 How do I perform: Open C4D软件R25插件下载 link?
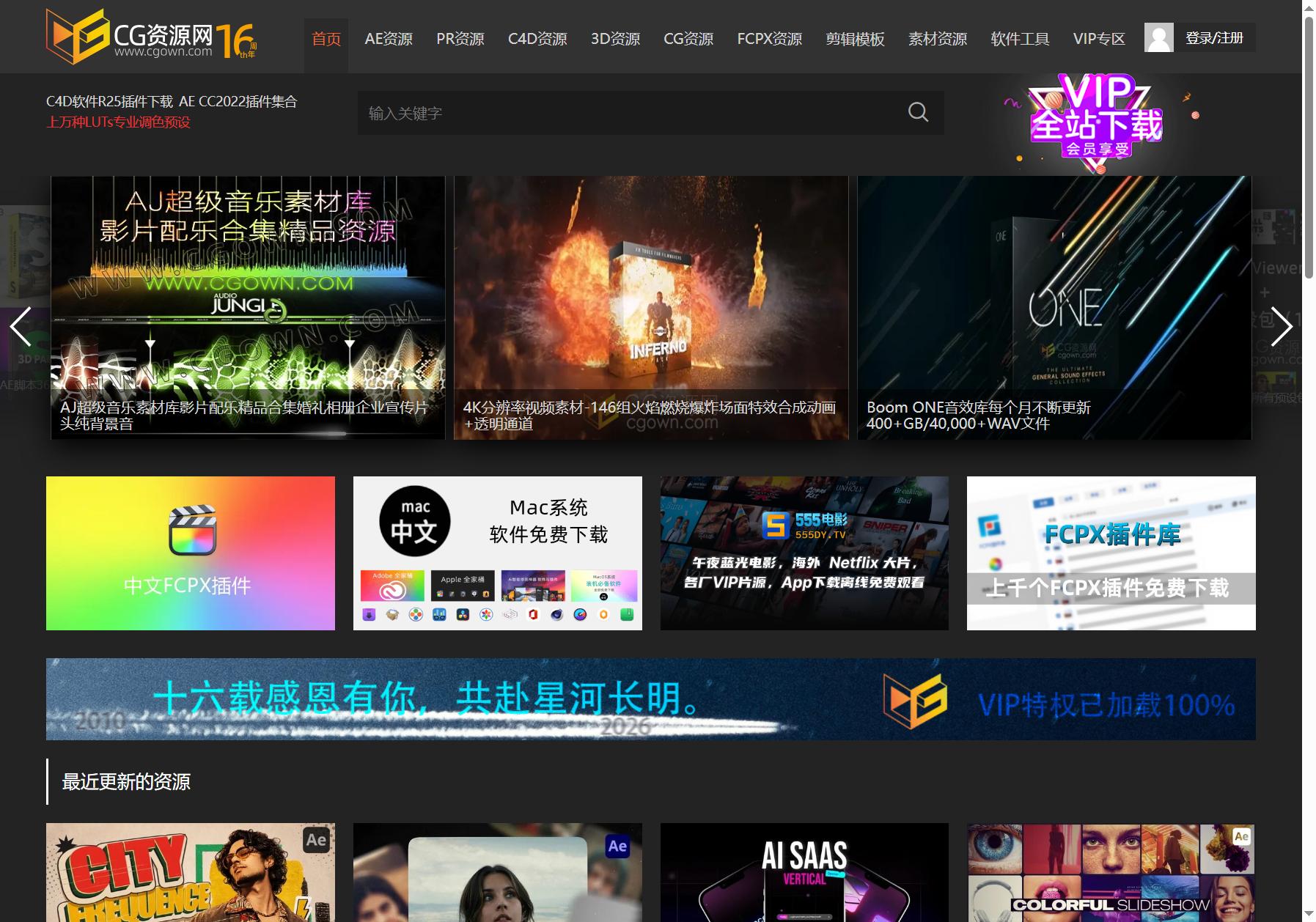[x=109, y=101]
